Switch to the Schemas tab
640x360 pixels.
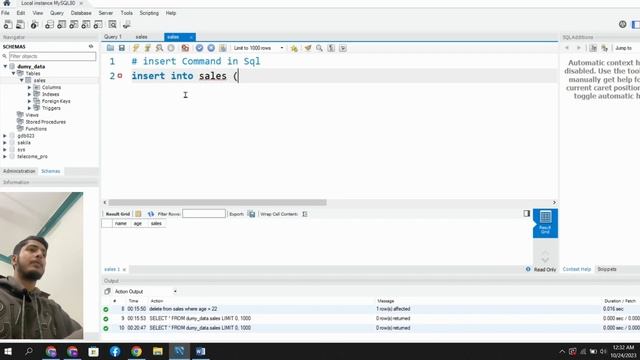51,171
